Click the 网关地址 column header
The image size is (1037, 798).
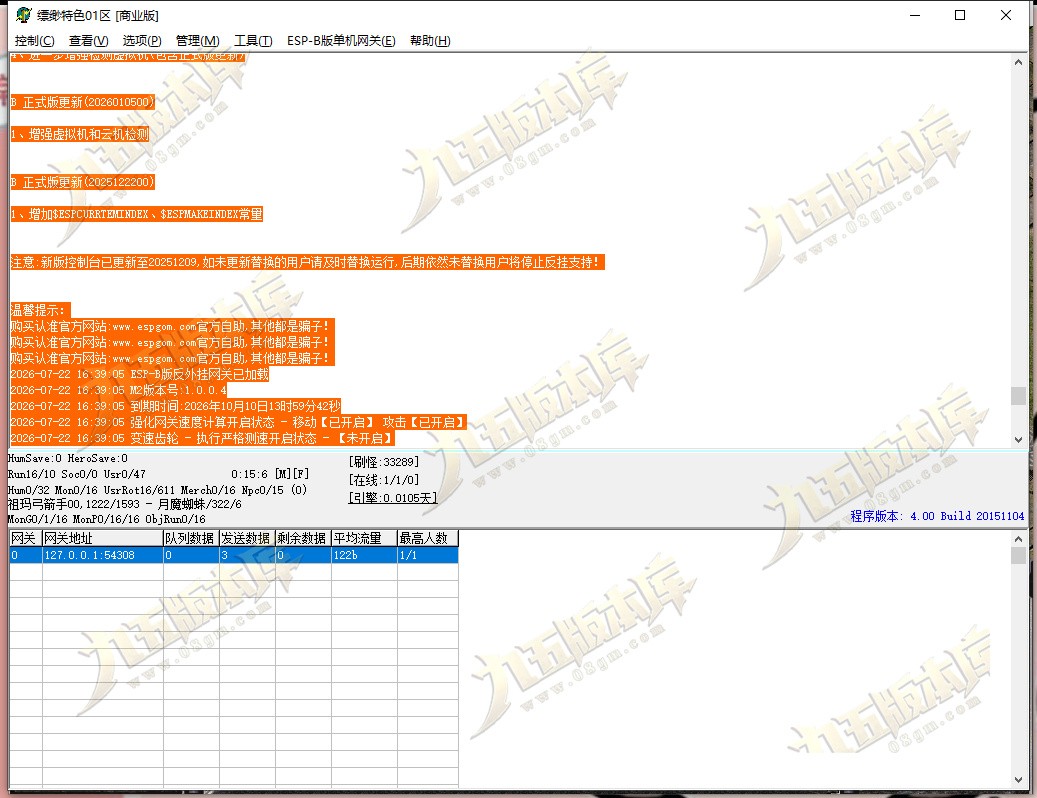(x=103, y=538)
